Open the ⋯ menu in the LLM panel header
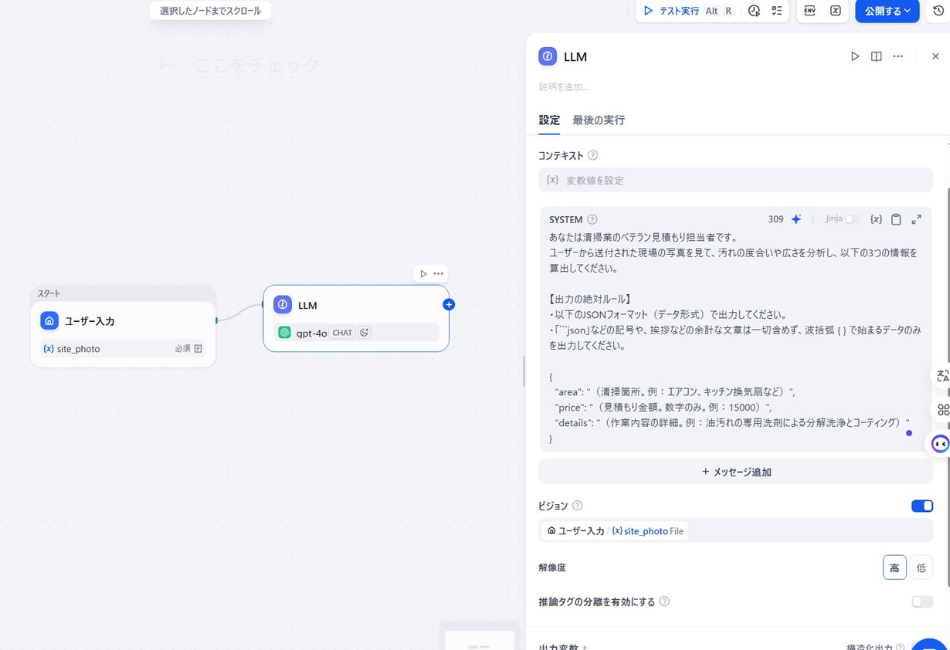The height and width of the screenshot is (650, 950). click(897, 56)
